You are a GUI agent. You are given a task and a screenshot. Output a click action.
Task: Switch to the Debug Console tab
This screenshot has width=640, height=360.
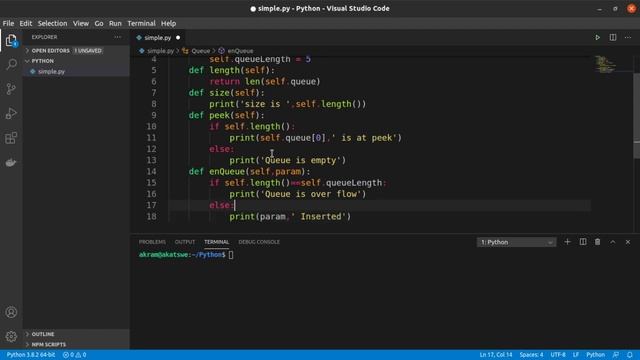tap(259, 242)
